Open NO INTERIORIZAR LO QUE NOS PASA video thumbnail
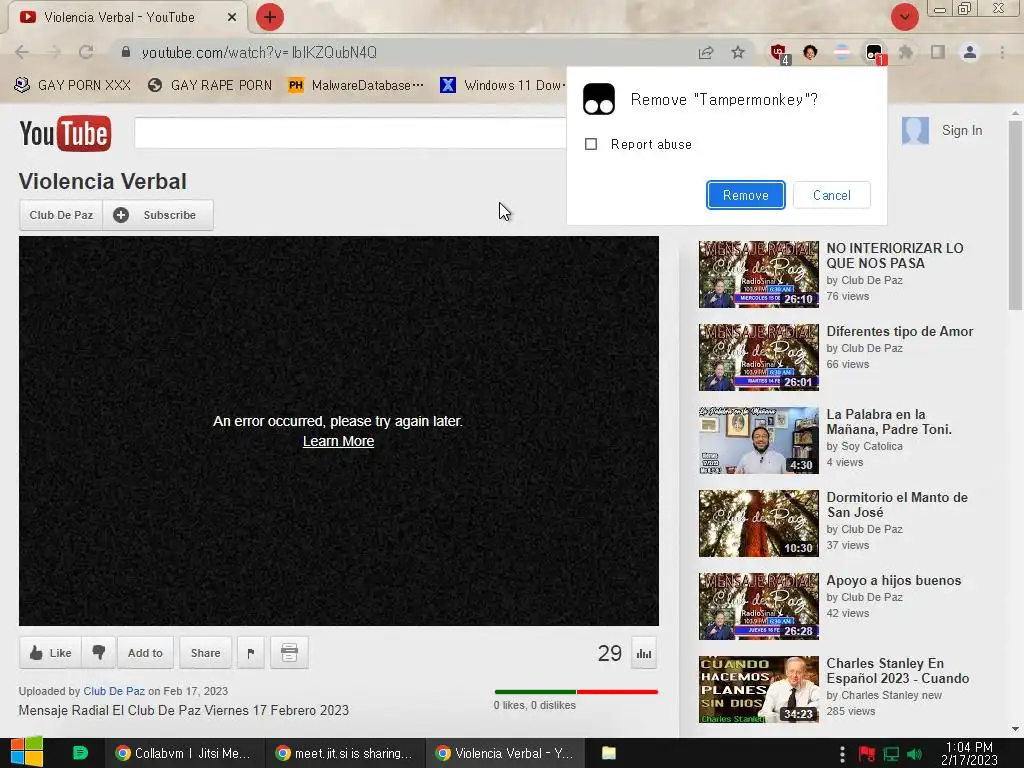This screenshot has height=768, width=1024. tap(758, 274)
